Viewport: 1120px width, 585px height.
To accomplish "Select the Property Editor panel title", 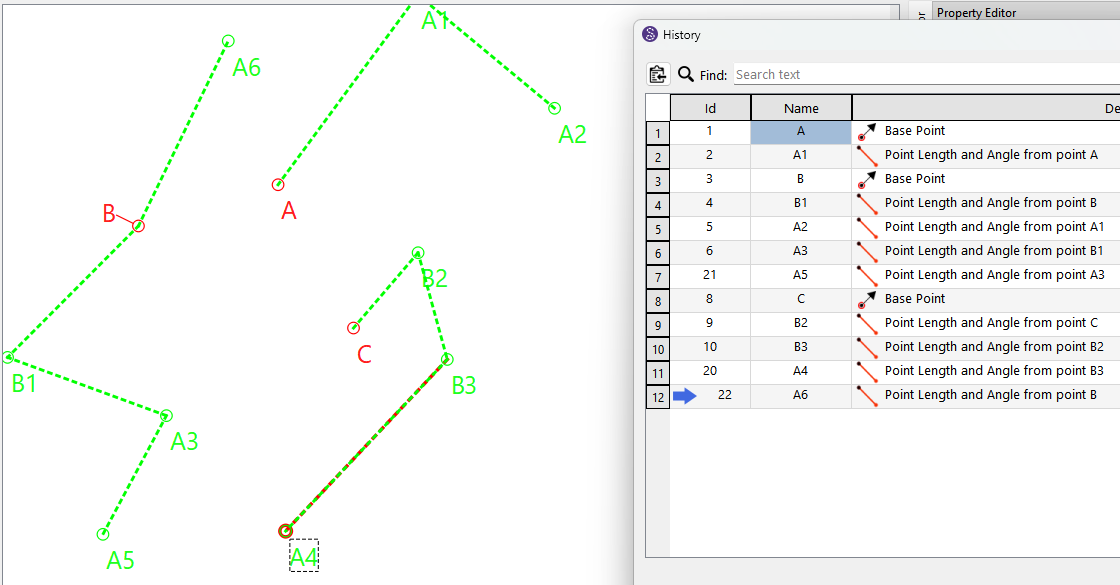I will [976, 13].
